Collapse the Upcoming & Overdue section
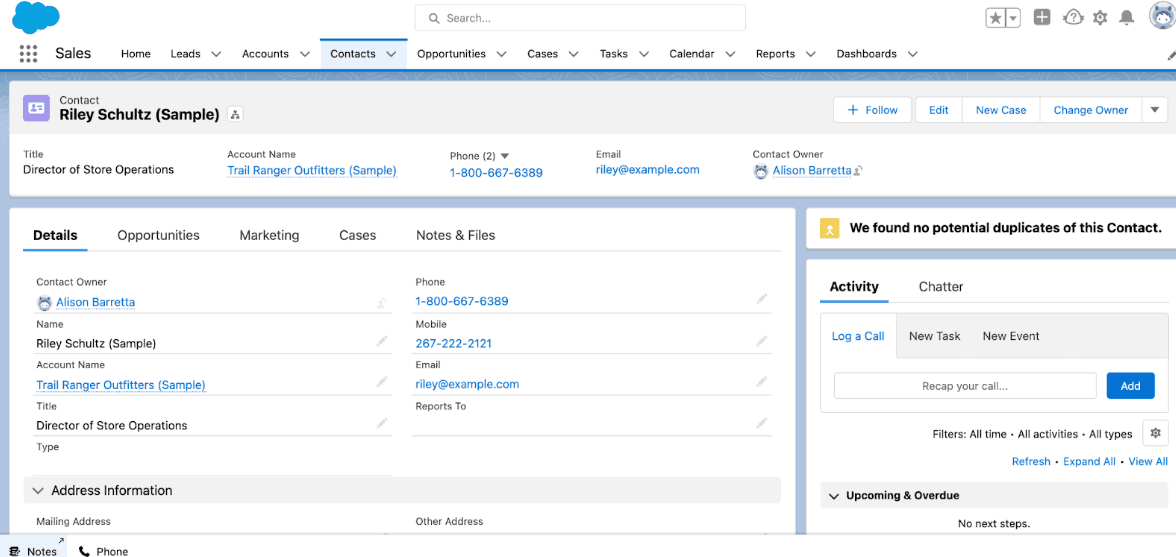This screenshot has height=557, width=1176. [833, 495]
